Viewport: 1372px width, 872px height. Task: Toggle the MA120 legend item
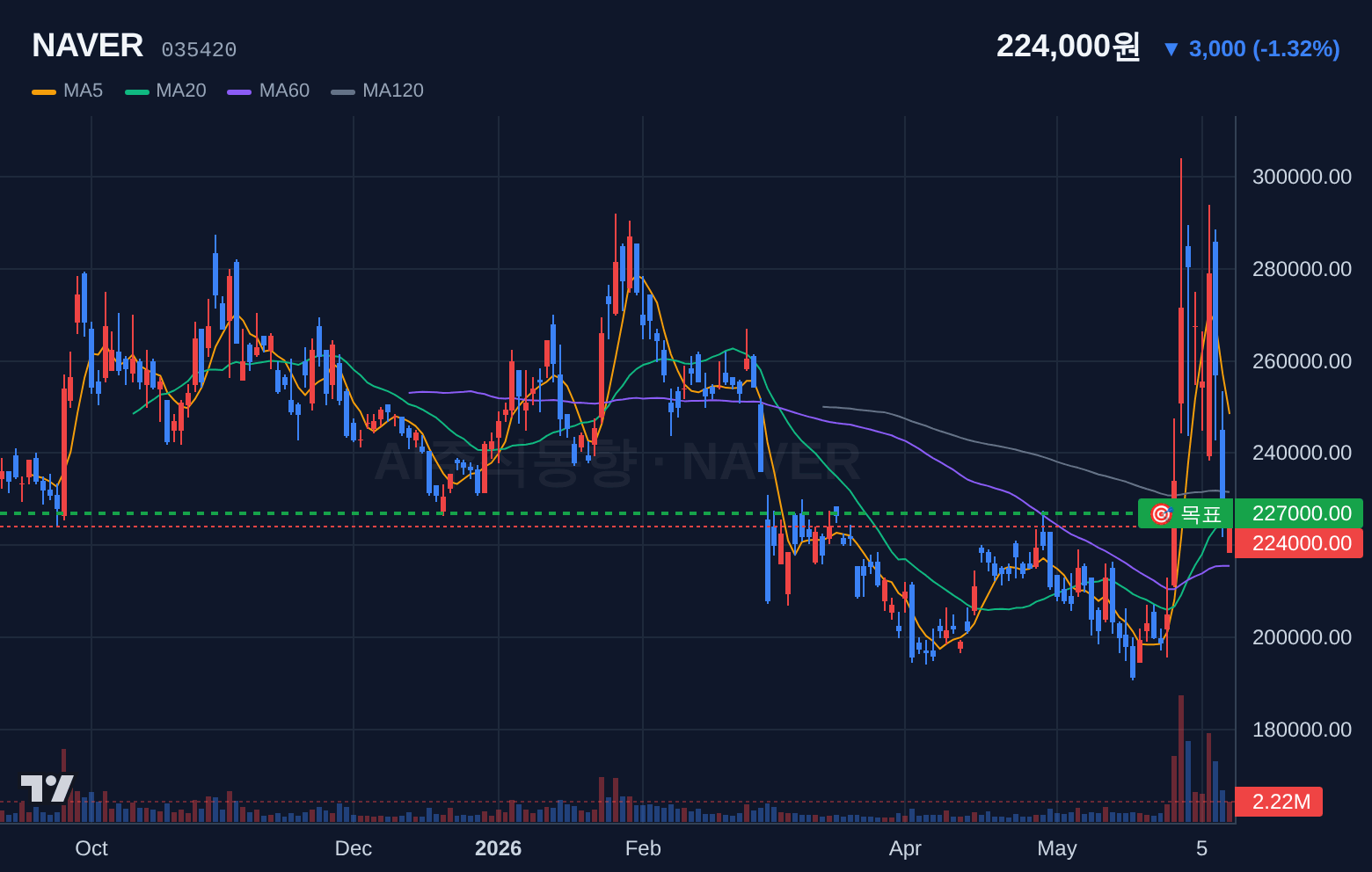377,91
